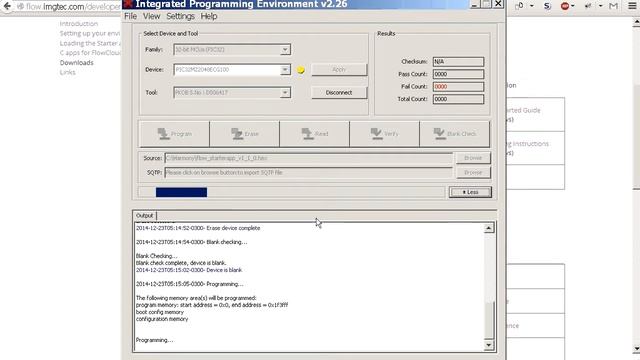Click the Output pane scroll down arrow
Image resolution: width=640 pixels, height=360 pixels.
coord(489,345)
